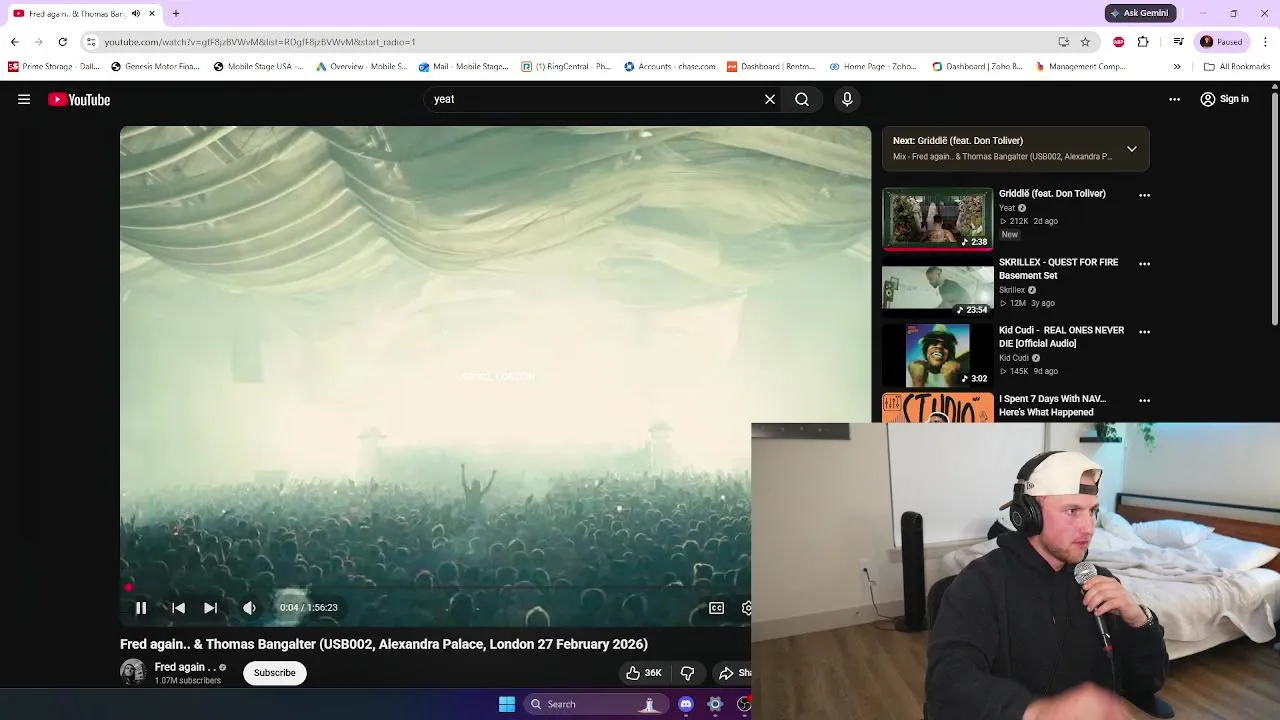Screen dimensions: 1280x720
Task: Show more bookmarks with double chevron
Action: [1177, 67]
